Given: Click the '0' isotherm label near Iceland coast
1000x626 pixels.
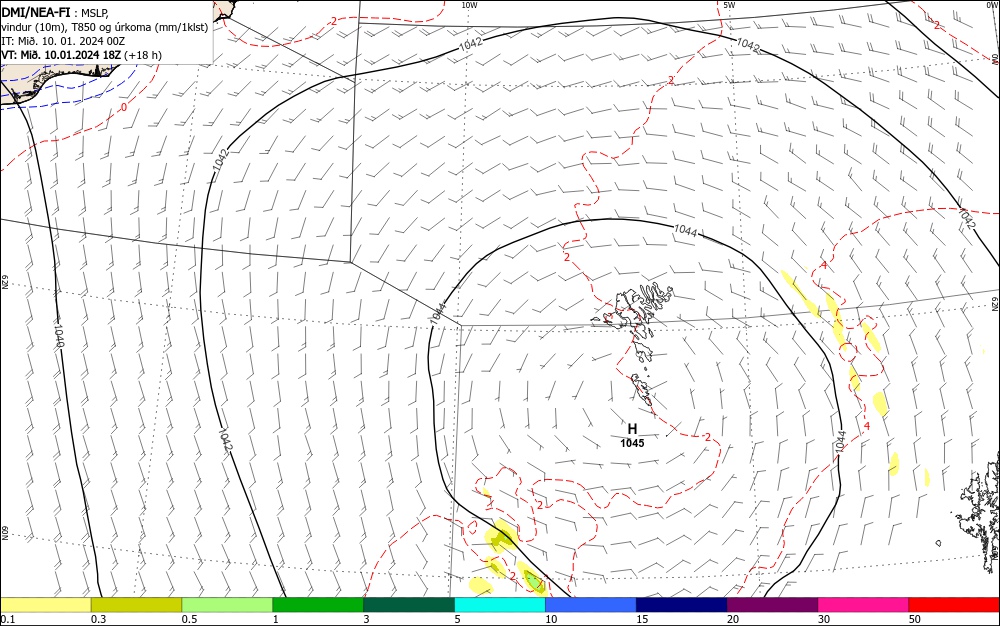Looking at the screenshot, I should pyautogui.click(x=124, y=108).
